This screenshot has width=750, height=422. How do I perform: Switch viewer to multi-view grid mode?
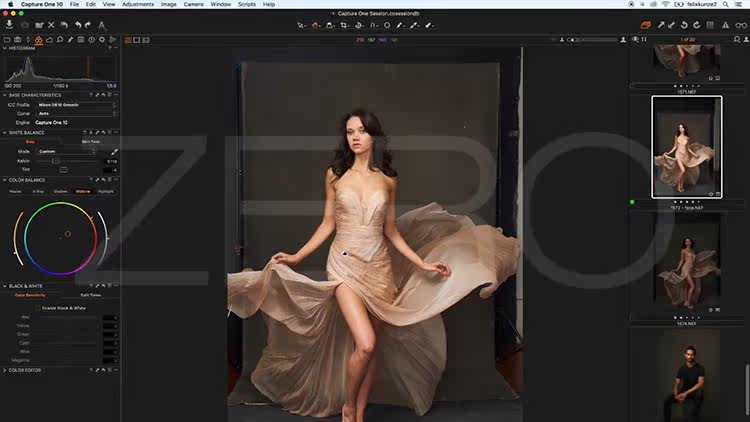click(128, 40)
